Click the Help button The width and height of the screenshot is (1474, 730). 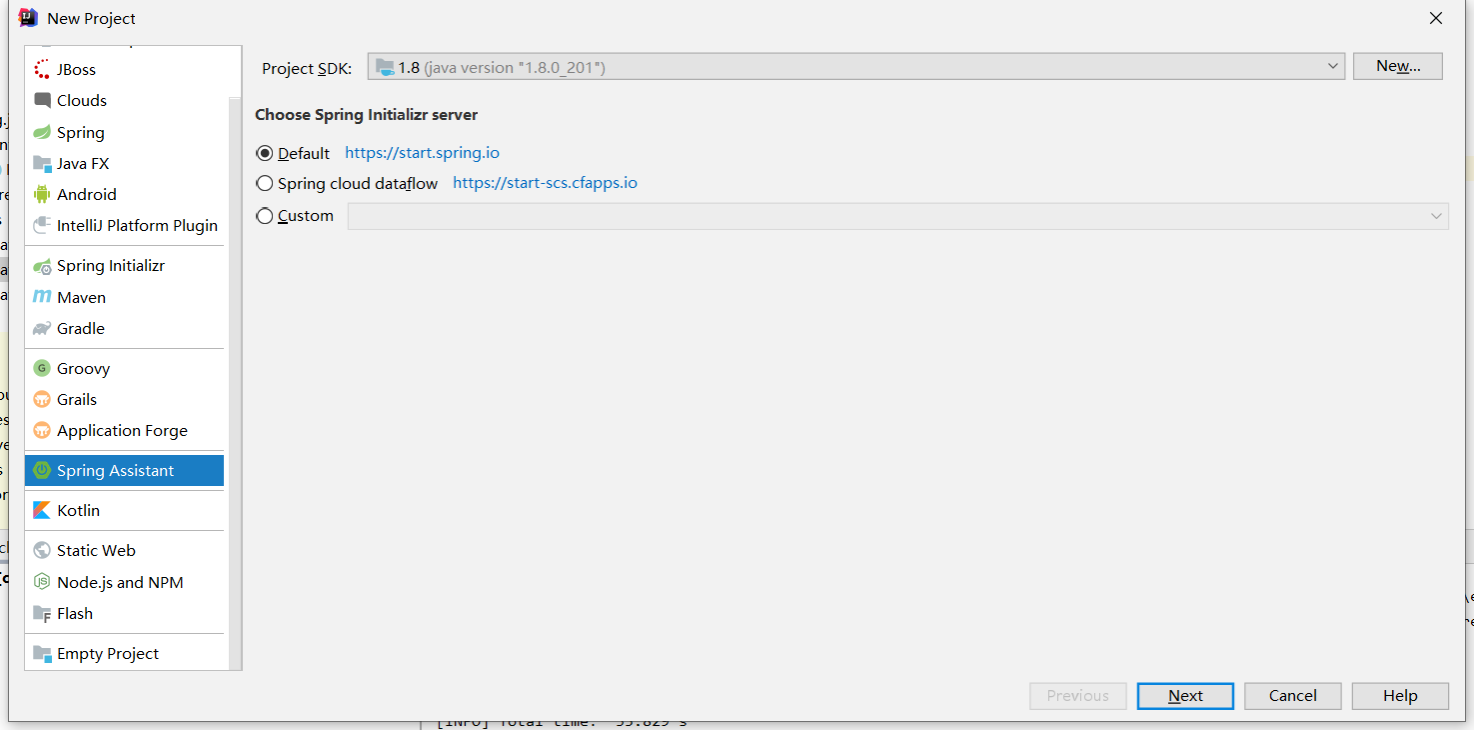(1400, 696)
